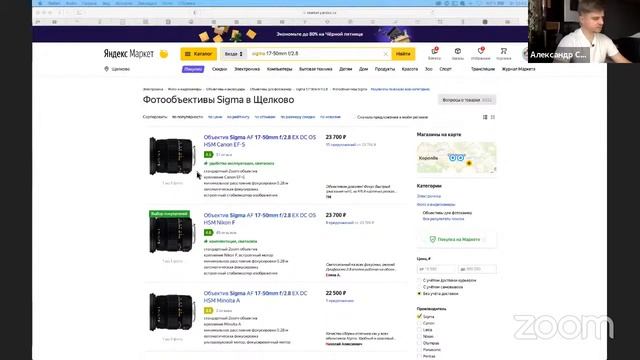Open the 51 reviews link of Canon EF-S lens

pyautogui.click(x=224, y=155)
